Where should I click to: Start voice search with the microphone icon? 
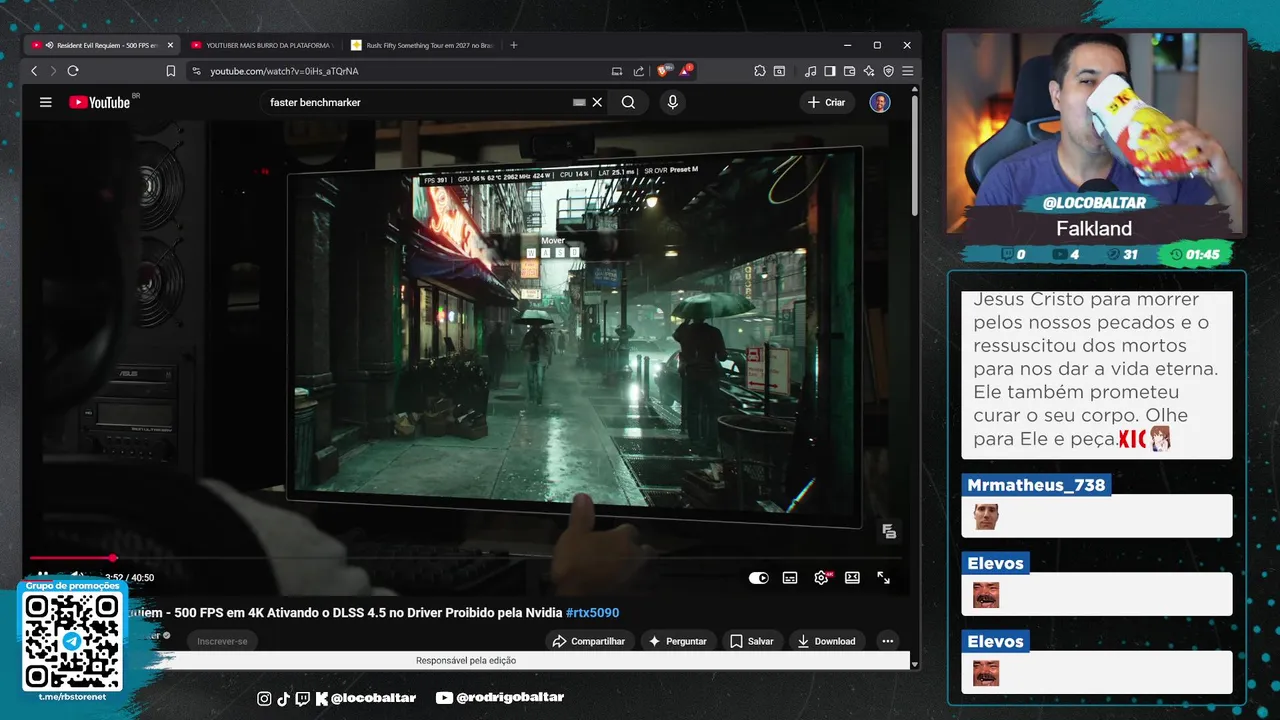(672, 102)
